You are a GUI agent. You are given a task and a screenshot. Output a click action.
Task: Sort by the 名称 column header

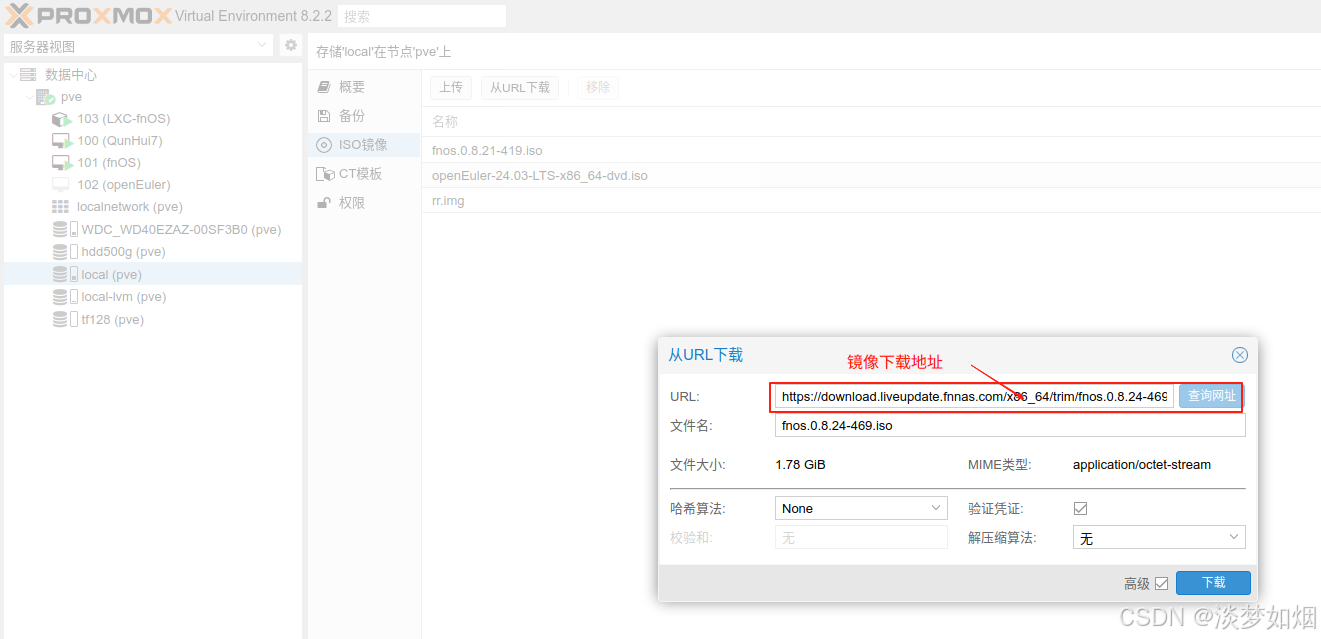[x=445, y=121]
